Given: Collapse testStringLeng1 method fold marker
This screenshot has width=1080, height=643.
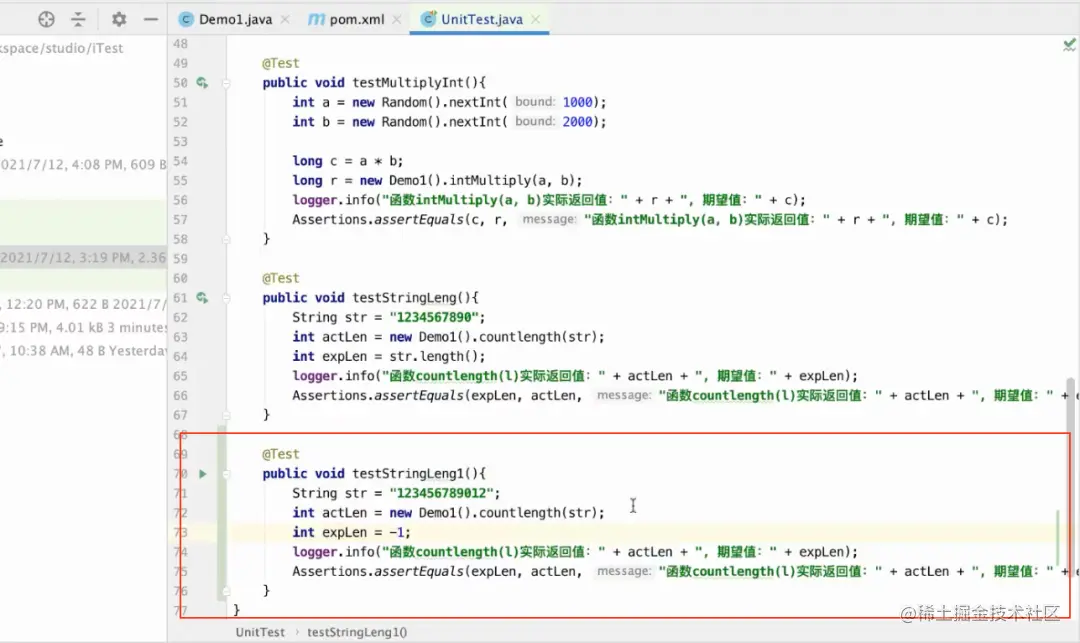Looking at the screenshot, I should (x=226, y=474).
